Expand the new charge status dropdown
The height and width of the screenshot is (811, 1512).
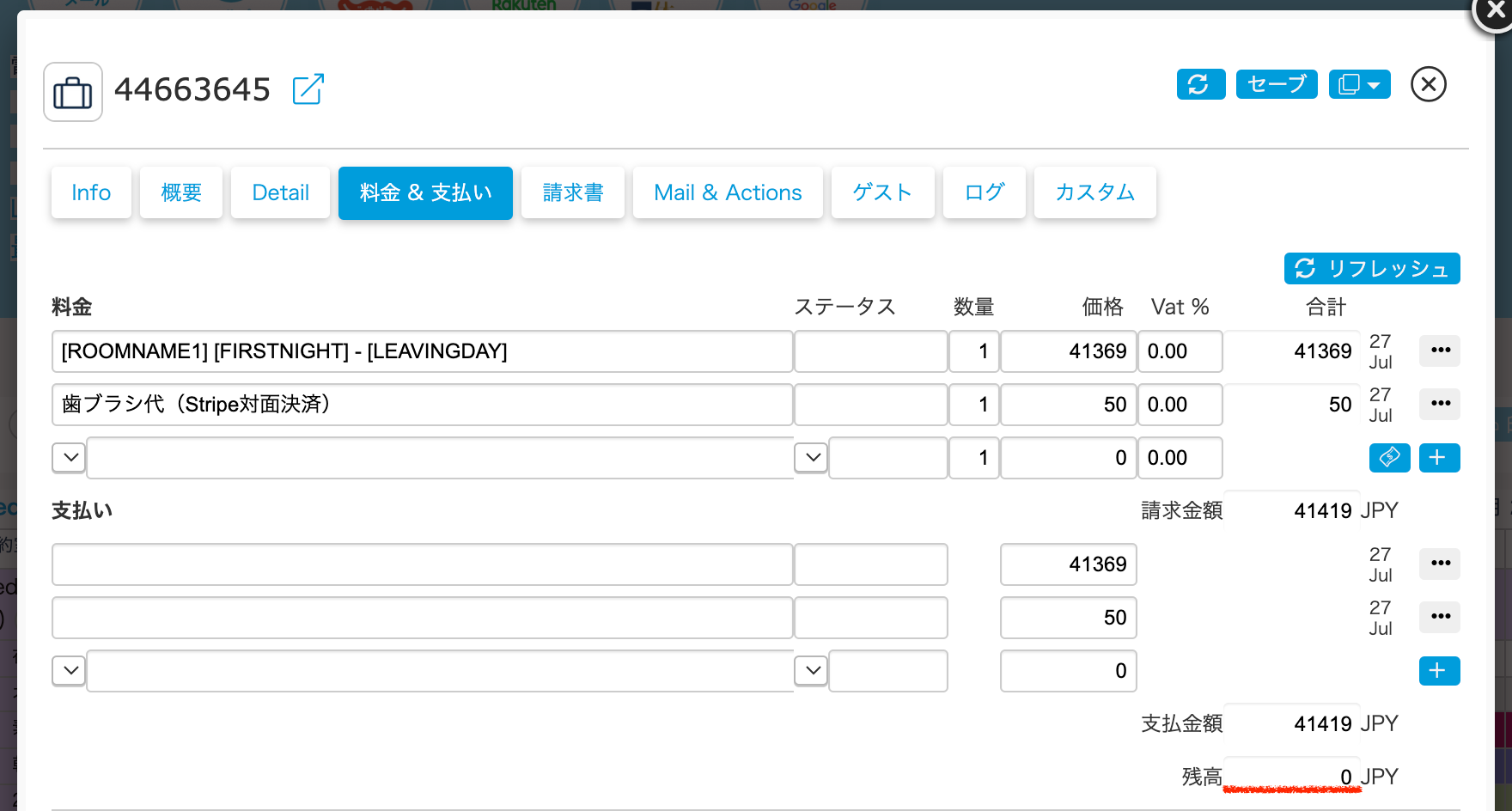[811, 458]
